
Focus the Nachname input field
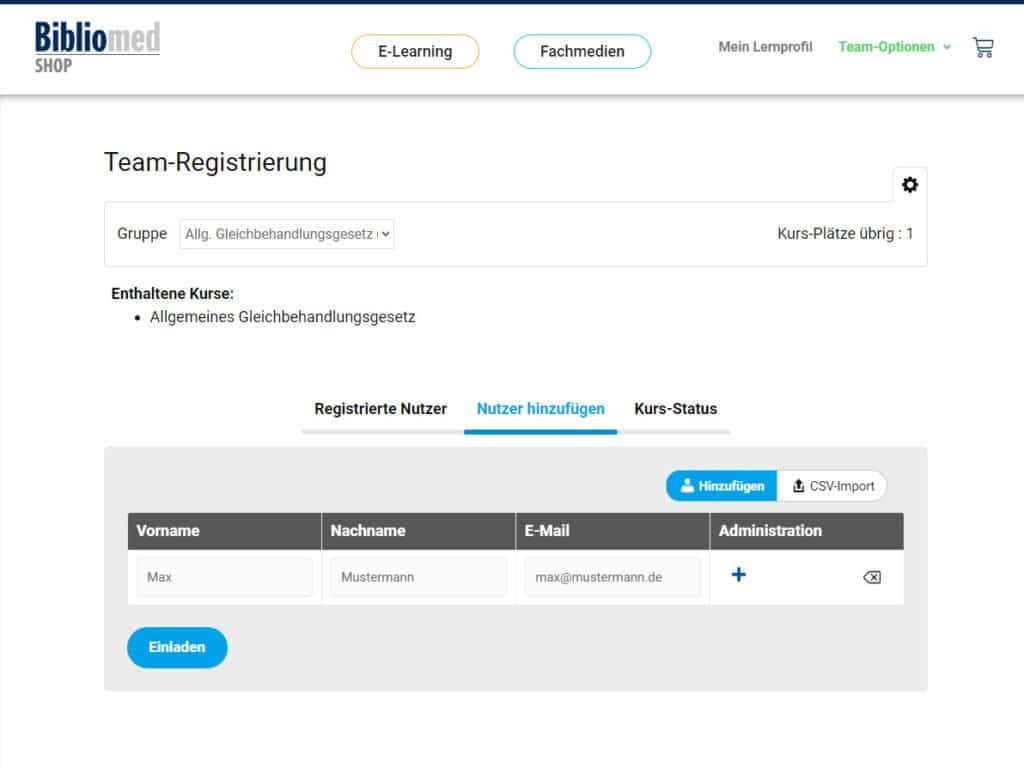tap(418, 577)
